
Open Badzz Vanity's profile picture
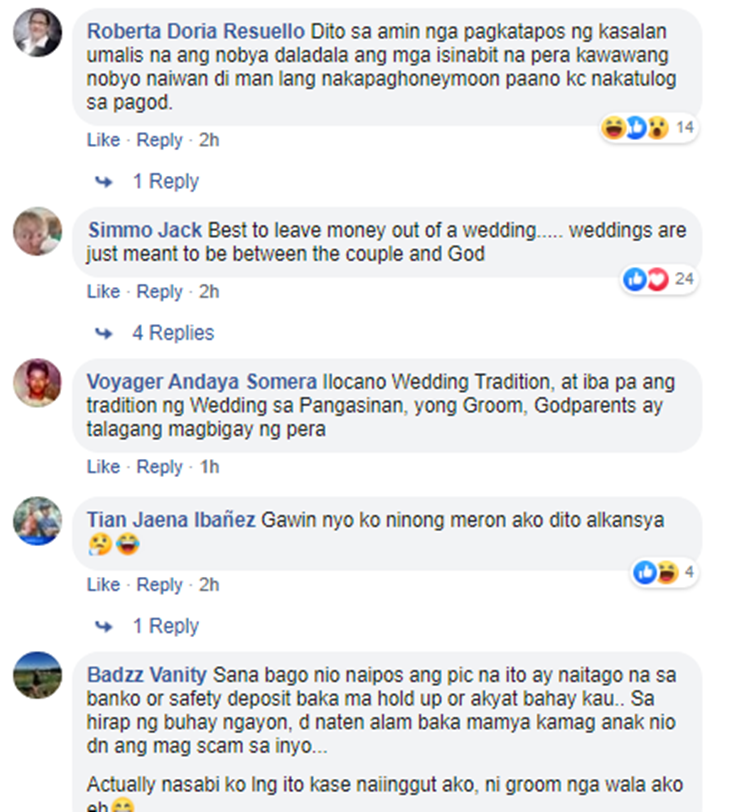pyautogui.click(x=37, y=675)
